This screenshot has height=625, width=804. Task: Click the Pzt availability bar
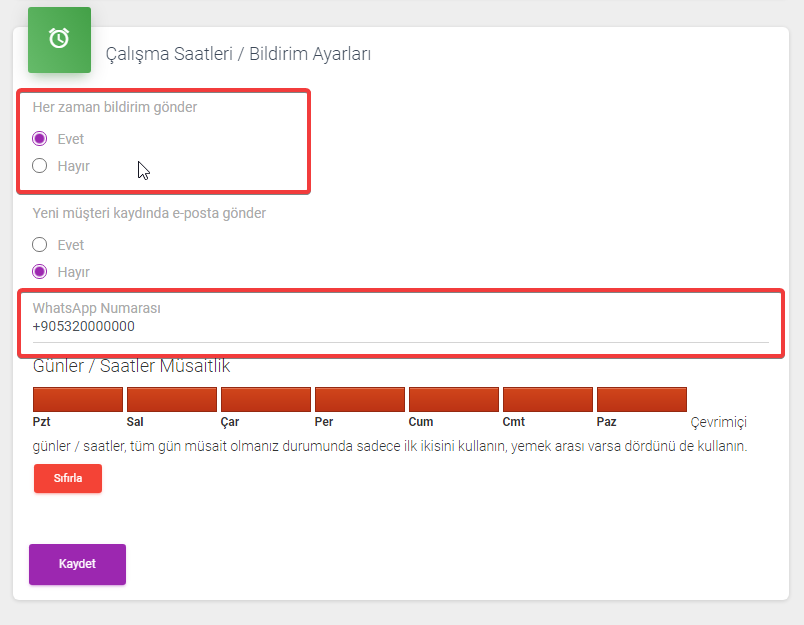coord(78,399)
